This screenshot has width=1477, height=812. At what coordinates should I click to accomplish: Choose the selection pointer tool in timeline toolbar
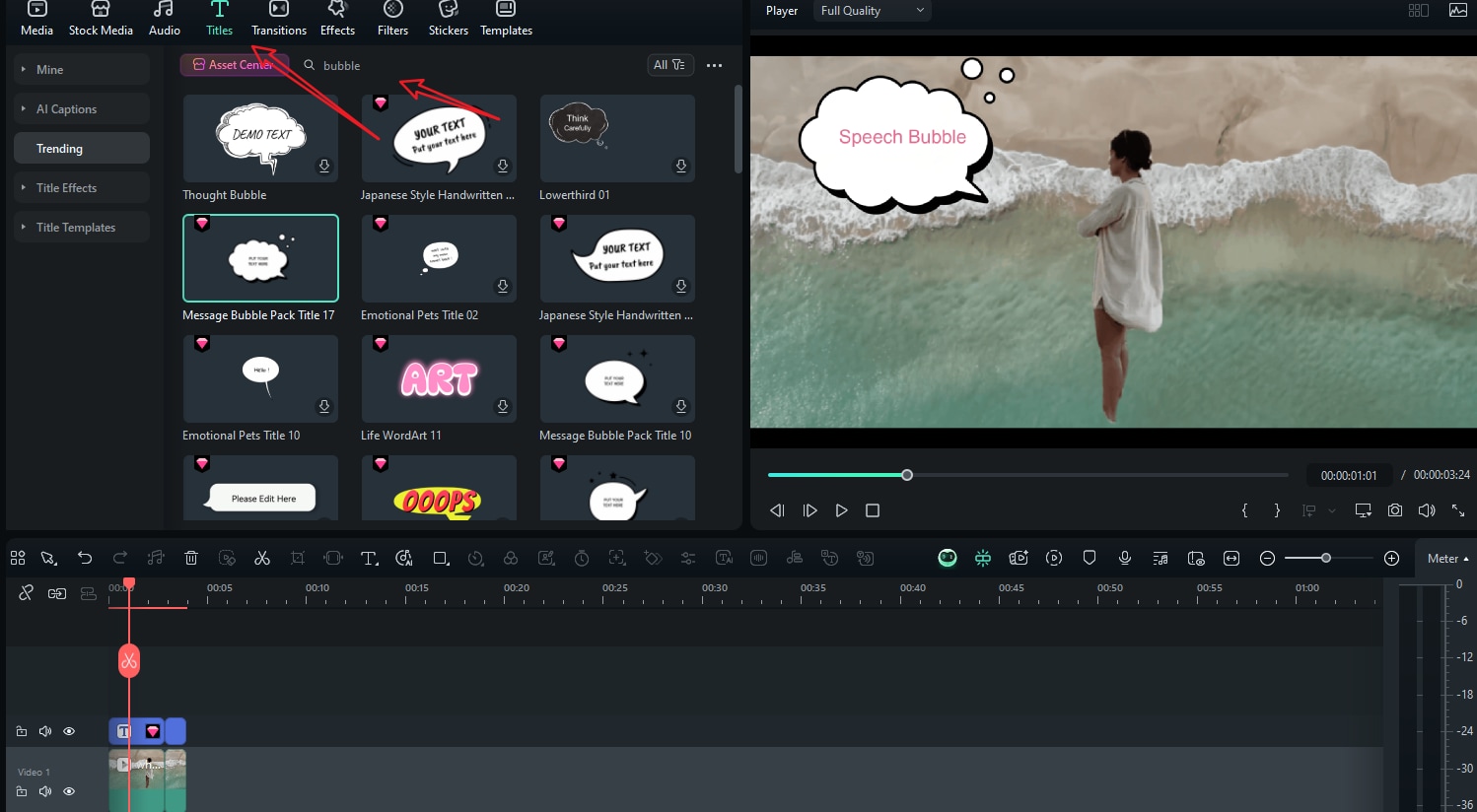click(48, 558)
